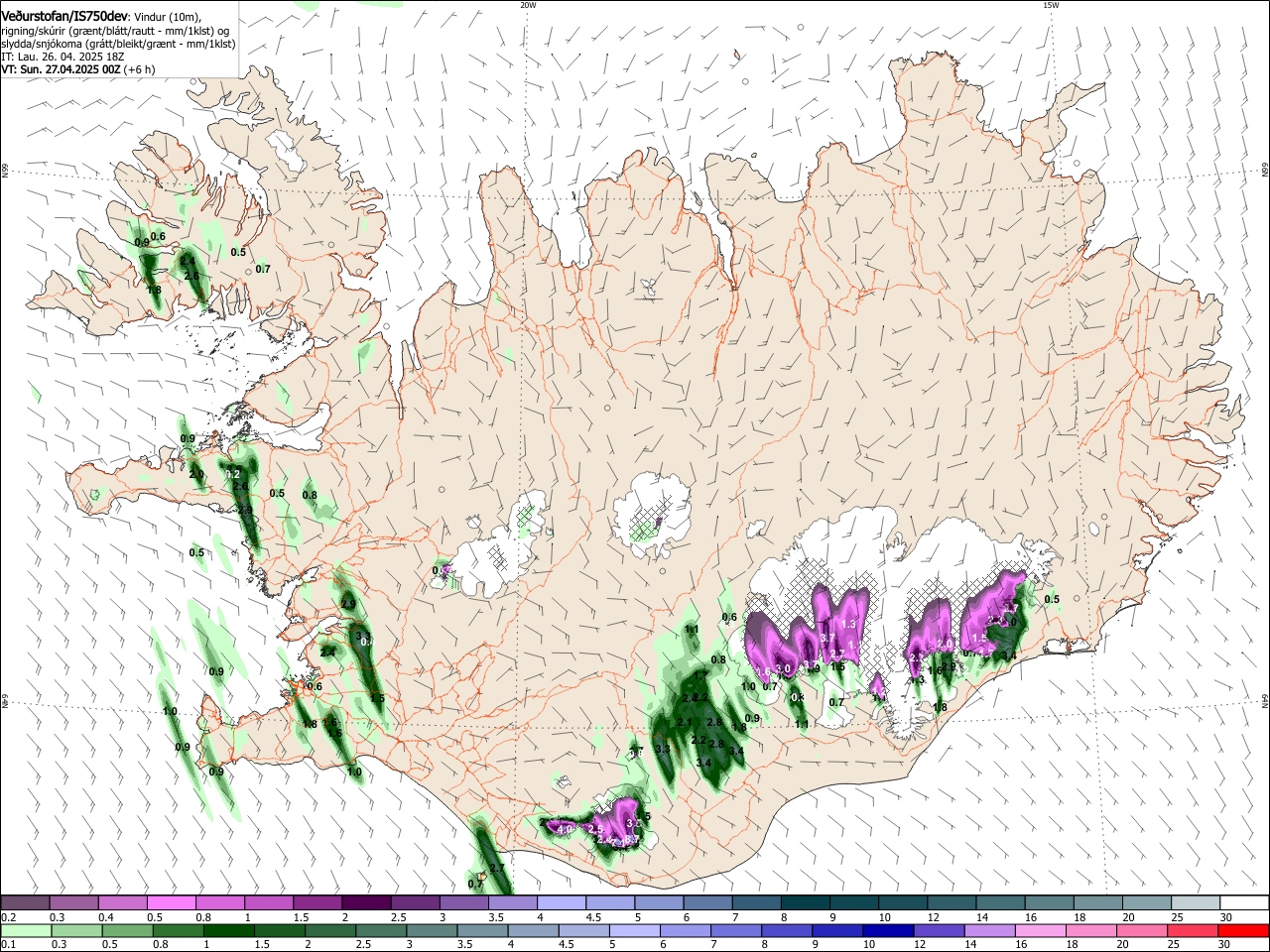
Task: Select the light gray swatch between 25 and 30 in the snow scale
Action: 1195,902
